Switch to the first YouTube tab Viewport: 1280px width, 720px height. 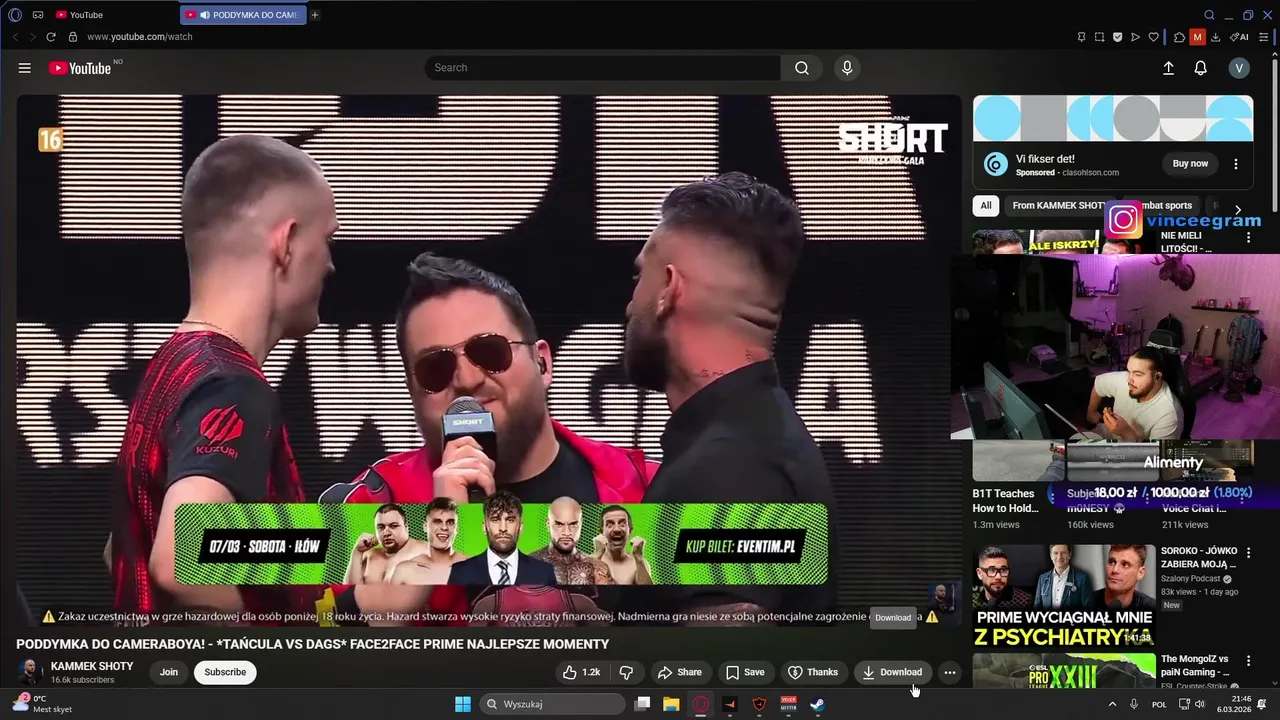point(112,15)
